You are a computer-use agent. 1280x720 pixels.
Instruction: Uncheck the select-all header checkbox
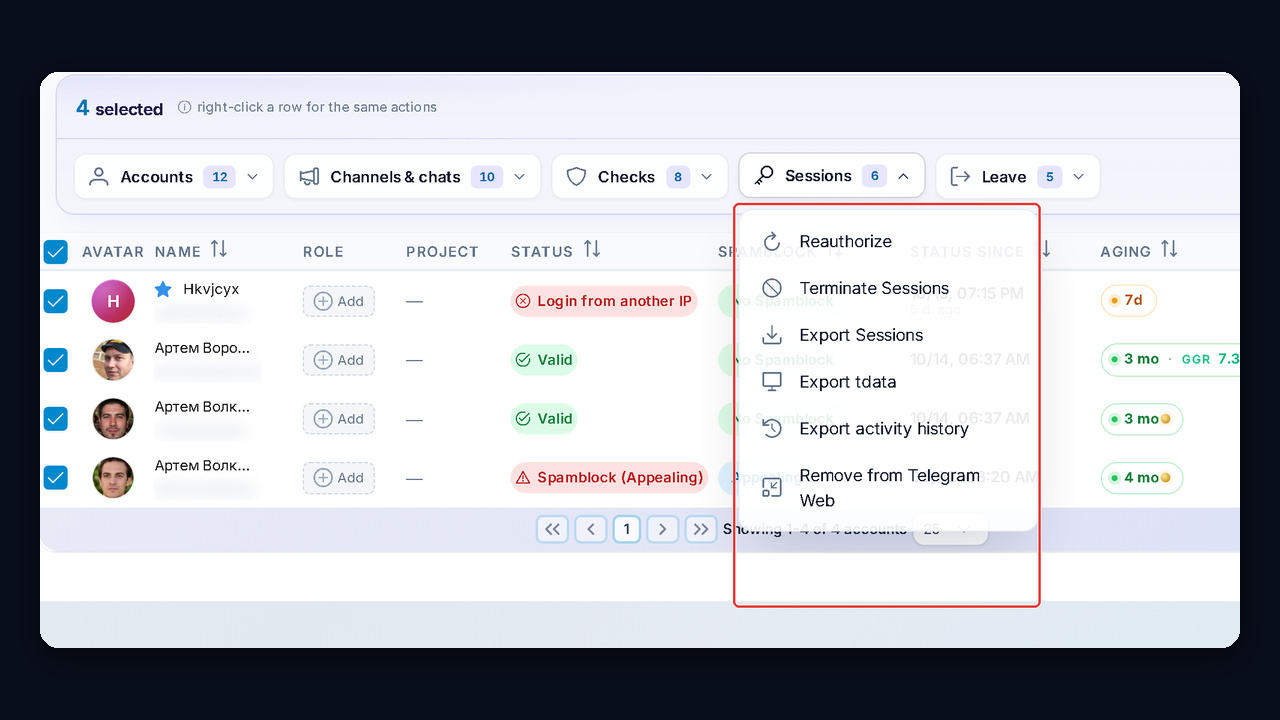(x=56, y=251)
